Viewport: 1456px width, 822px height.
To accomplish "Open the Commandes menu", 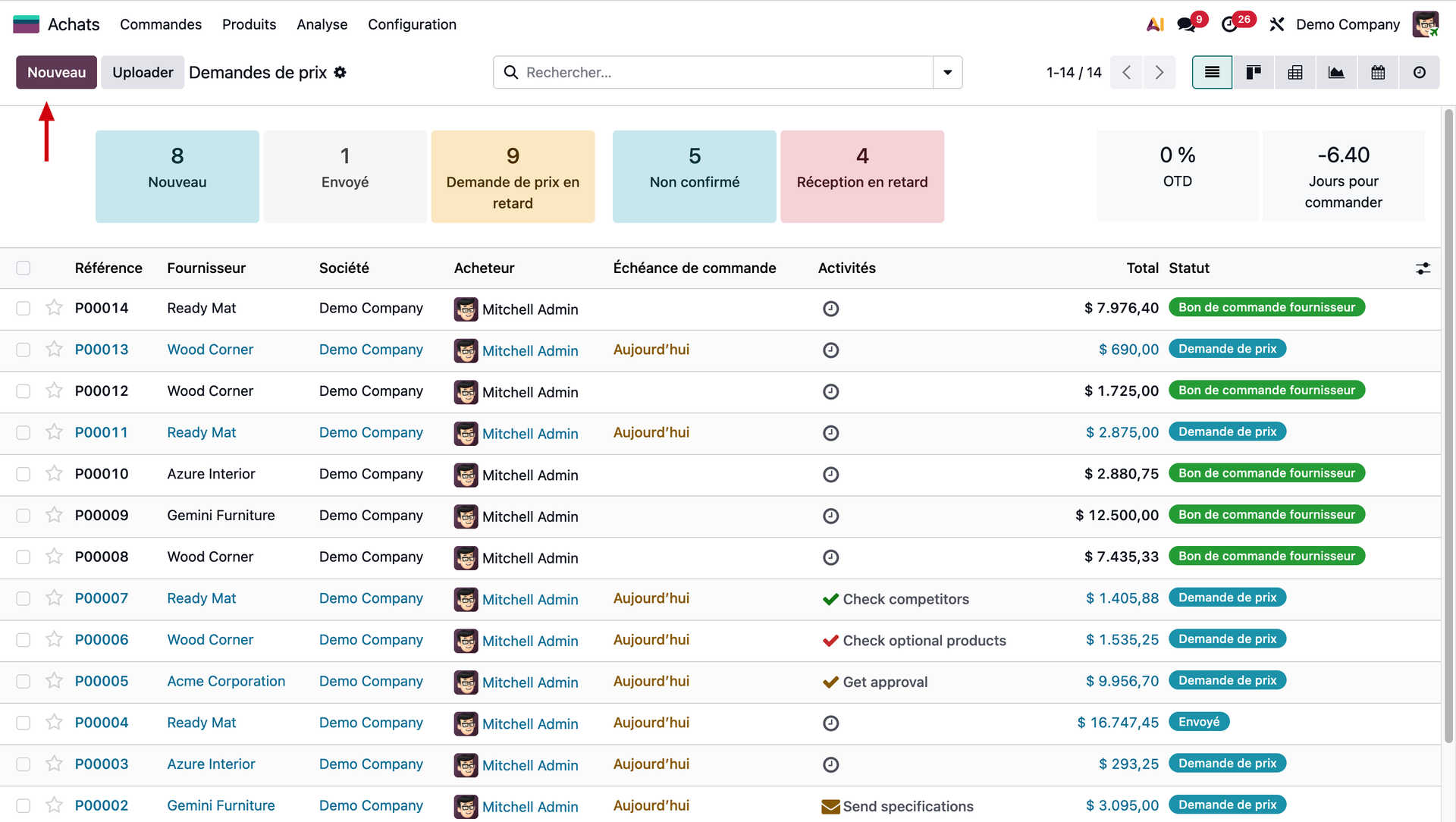I will click(x=161, y=24).
